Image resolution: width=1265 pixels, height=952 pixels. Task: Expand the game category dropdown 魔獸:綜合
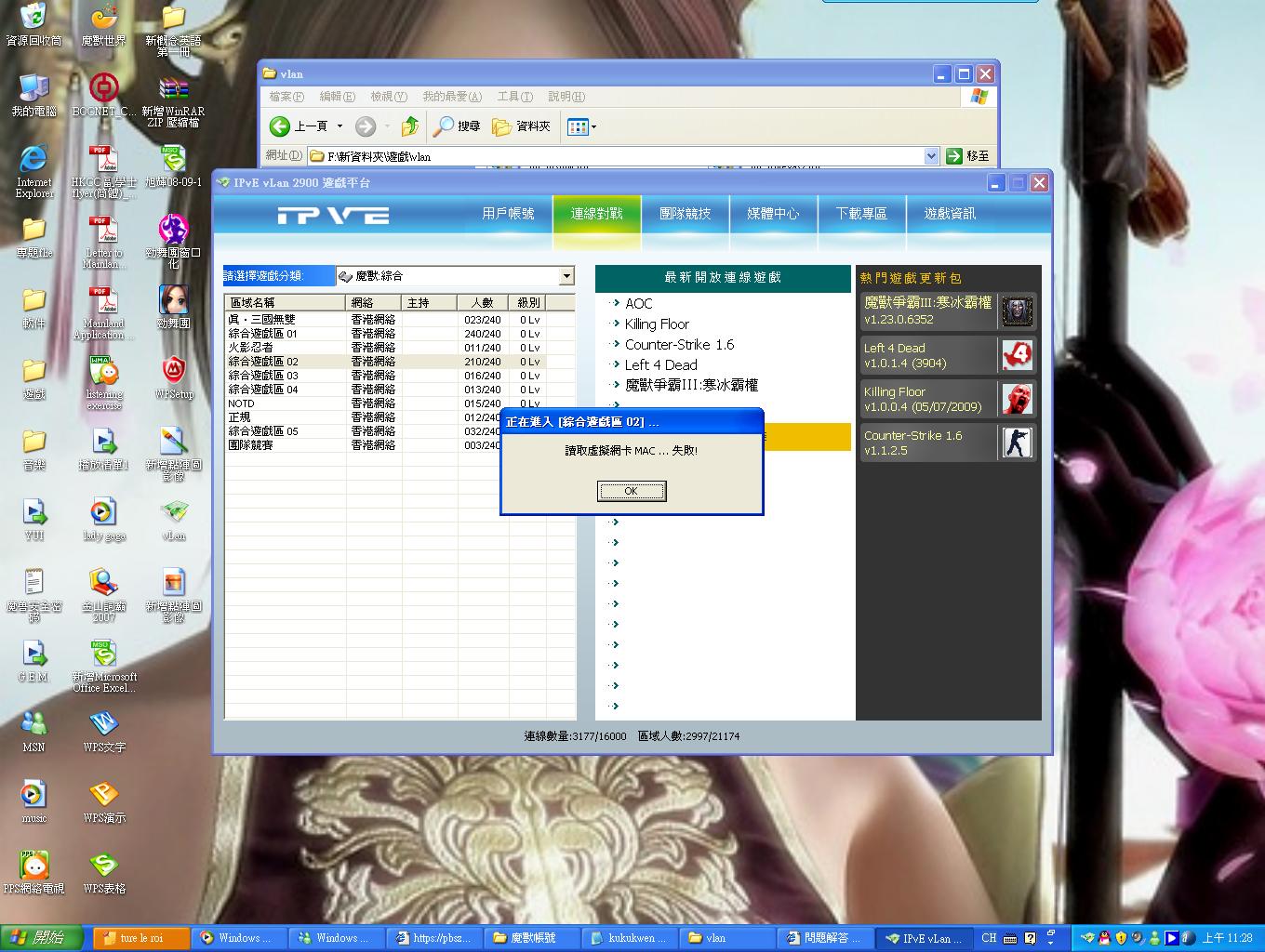(566, 276)
